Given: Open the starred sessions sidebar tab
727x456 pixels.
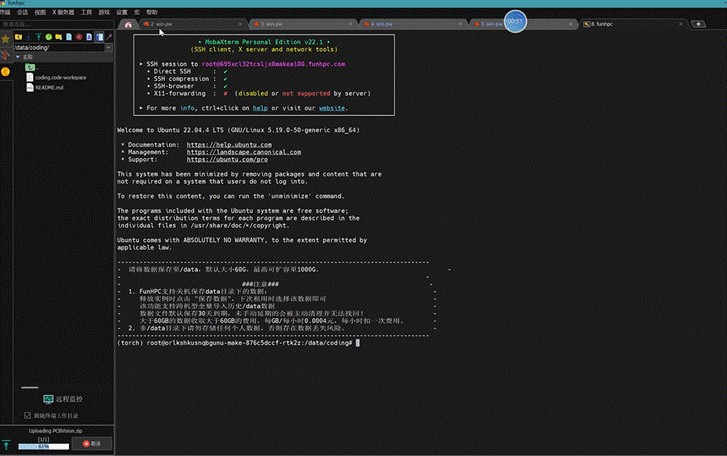Looking at the screenshot, I should (6, 39).
